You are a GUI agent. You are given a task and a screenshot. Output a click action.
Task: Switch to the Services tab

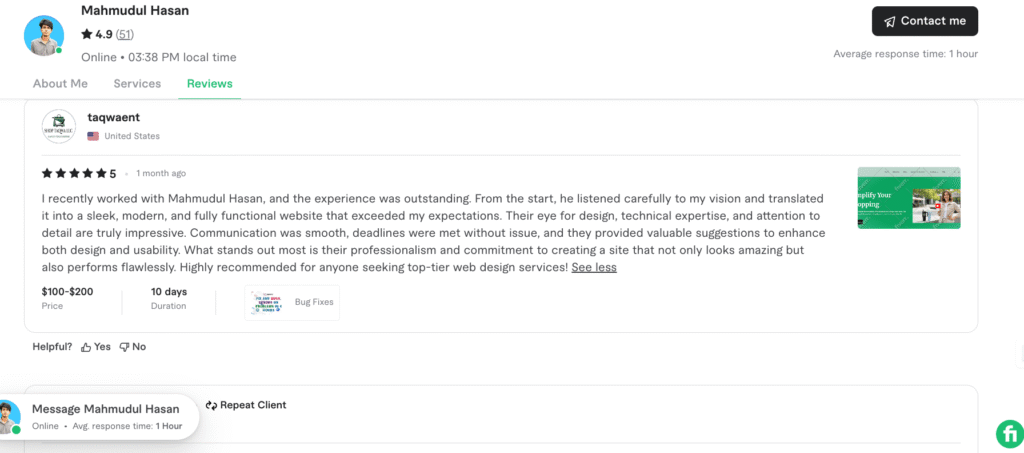click(137, 84)
